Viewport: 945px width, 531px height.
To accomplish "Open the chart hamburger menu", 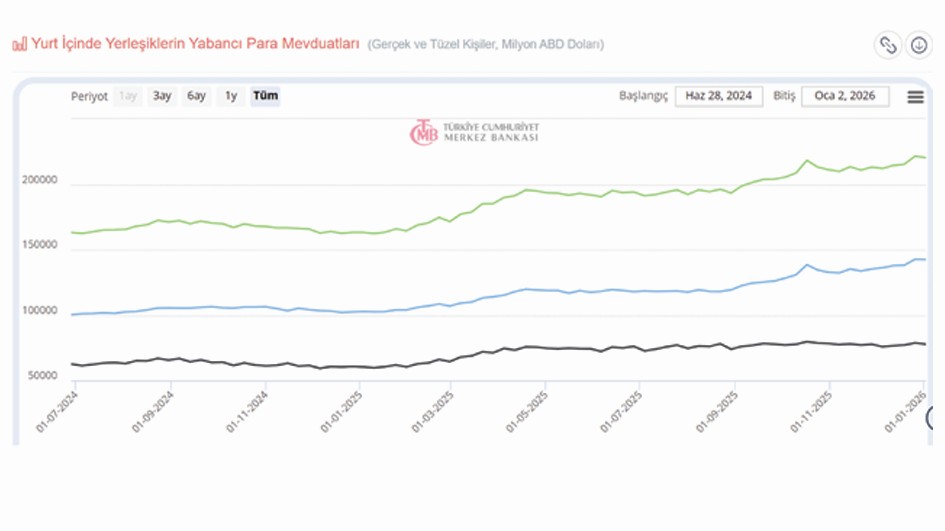I will tap(915, 97).
